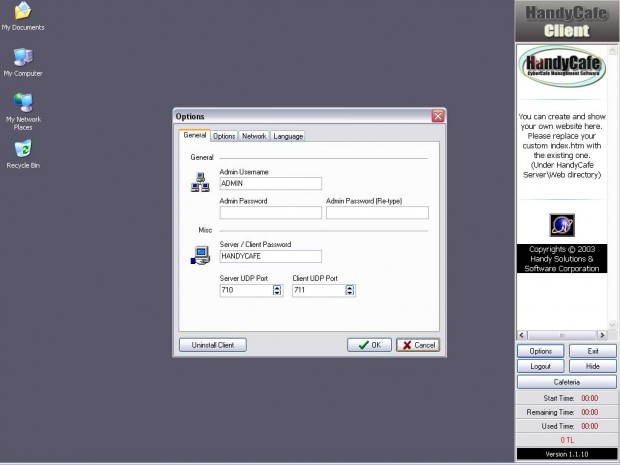Open the Language tab

pyautogui.click(x=288, y=136)
